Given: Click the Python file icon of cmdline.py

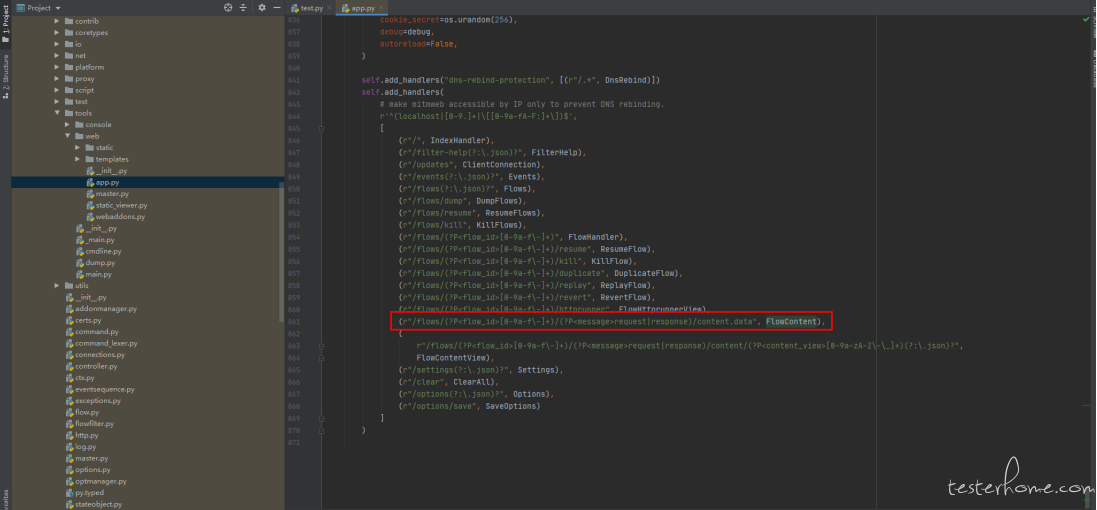Looking at the screenshot, I should pos(80,251).
